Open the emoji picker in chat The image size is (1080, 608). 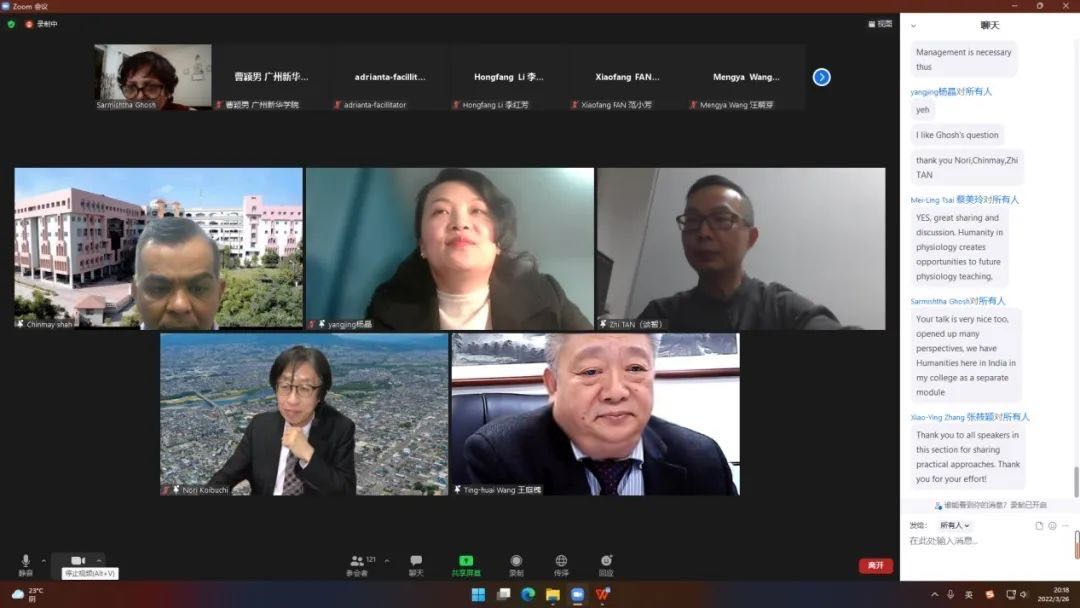tap(1052, 525)
